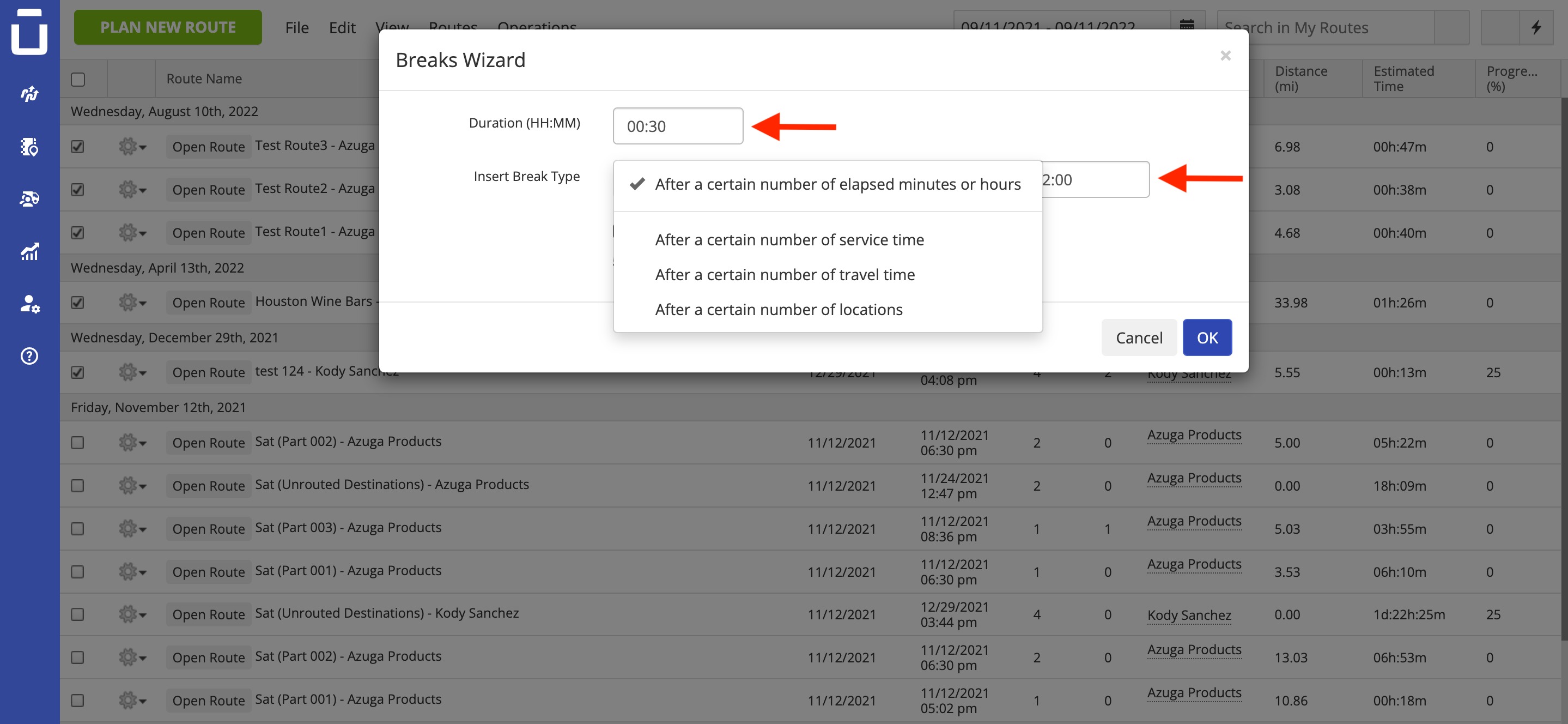The width and height of the screenshot is (1568, 724).
Task: Click the OK button in Breaks Wizard
Action: 1207,337
